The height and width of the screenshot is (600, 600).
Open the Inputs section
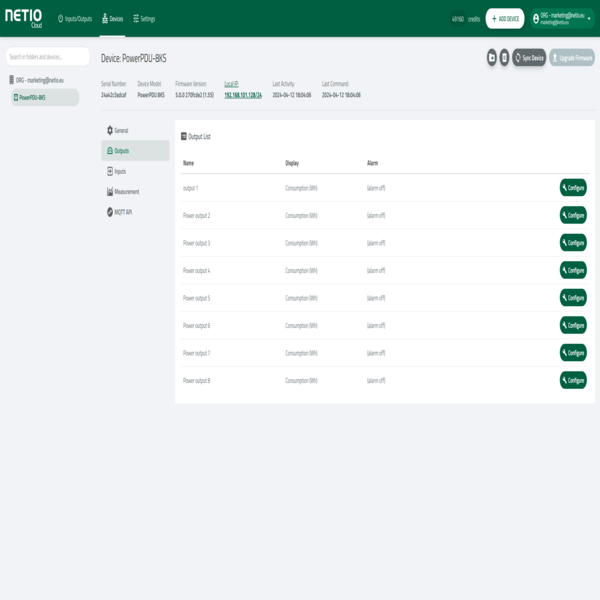[x=119, y=171]
